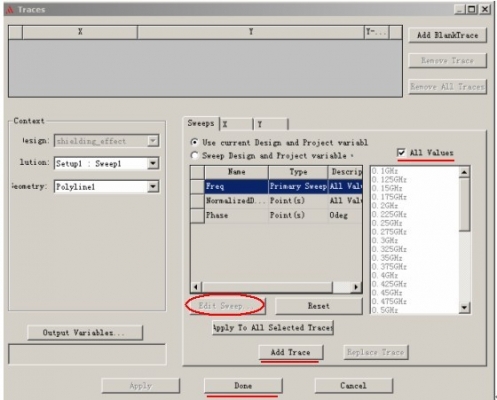Click the text field below Output Variables
Image resolution: width=497 pixels, height=400 pixels.
[x=87, y=354]
